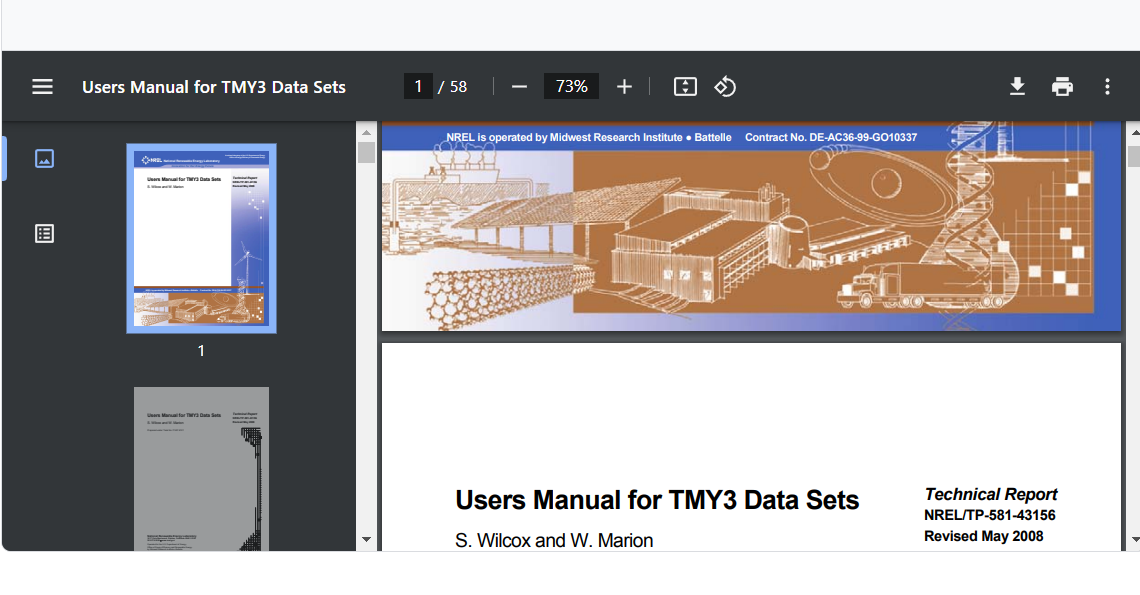
Task: Click the fit to page icon
Action: coord(685,87)
